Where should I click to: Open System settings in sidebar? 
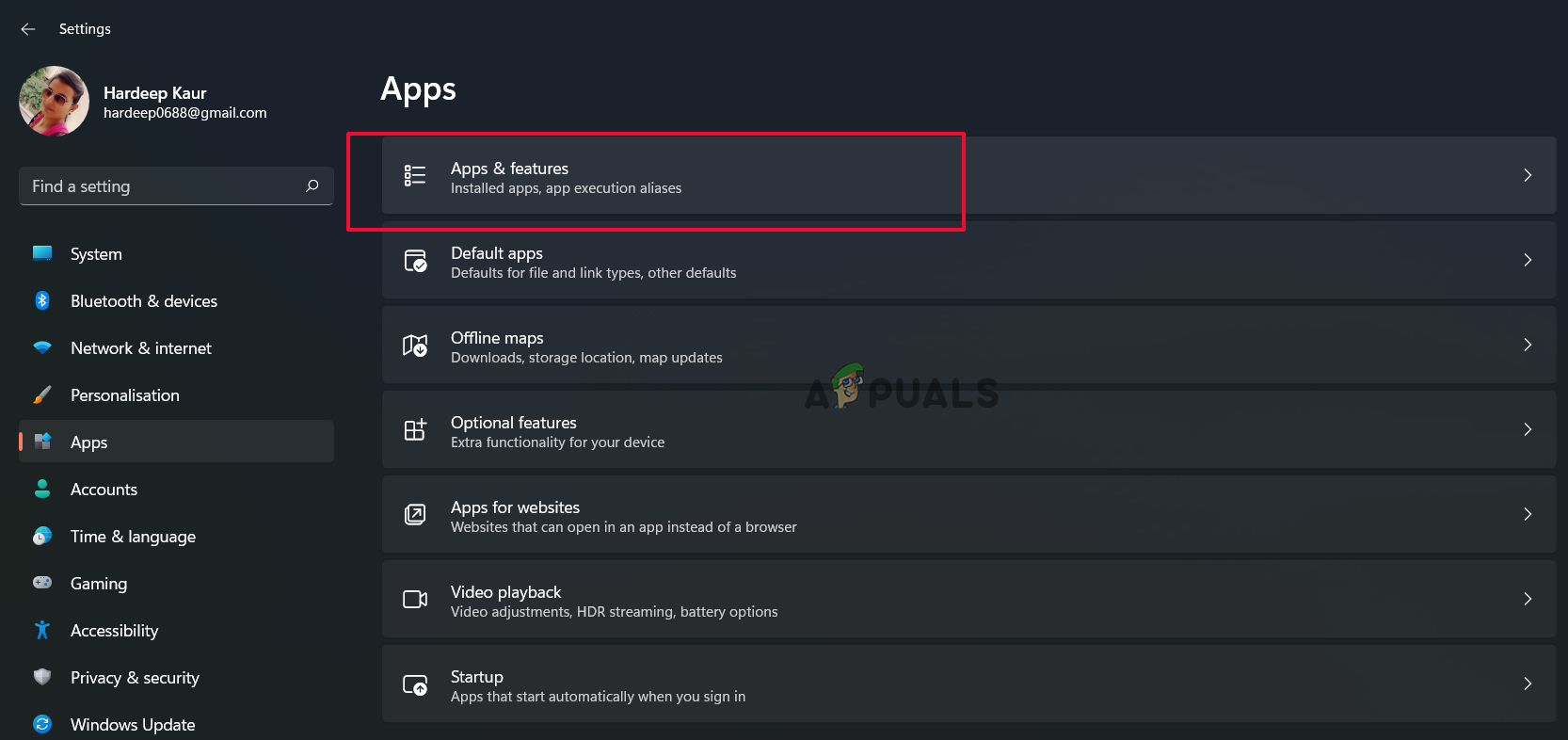pyautogui.click(x=96, y=254)
